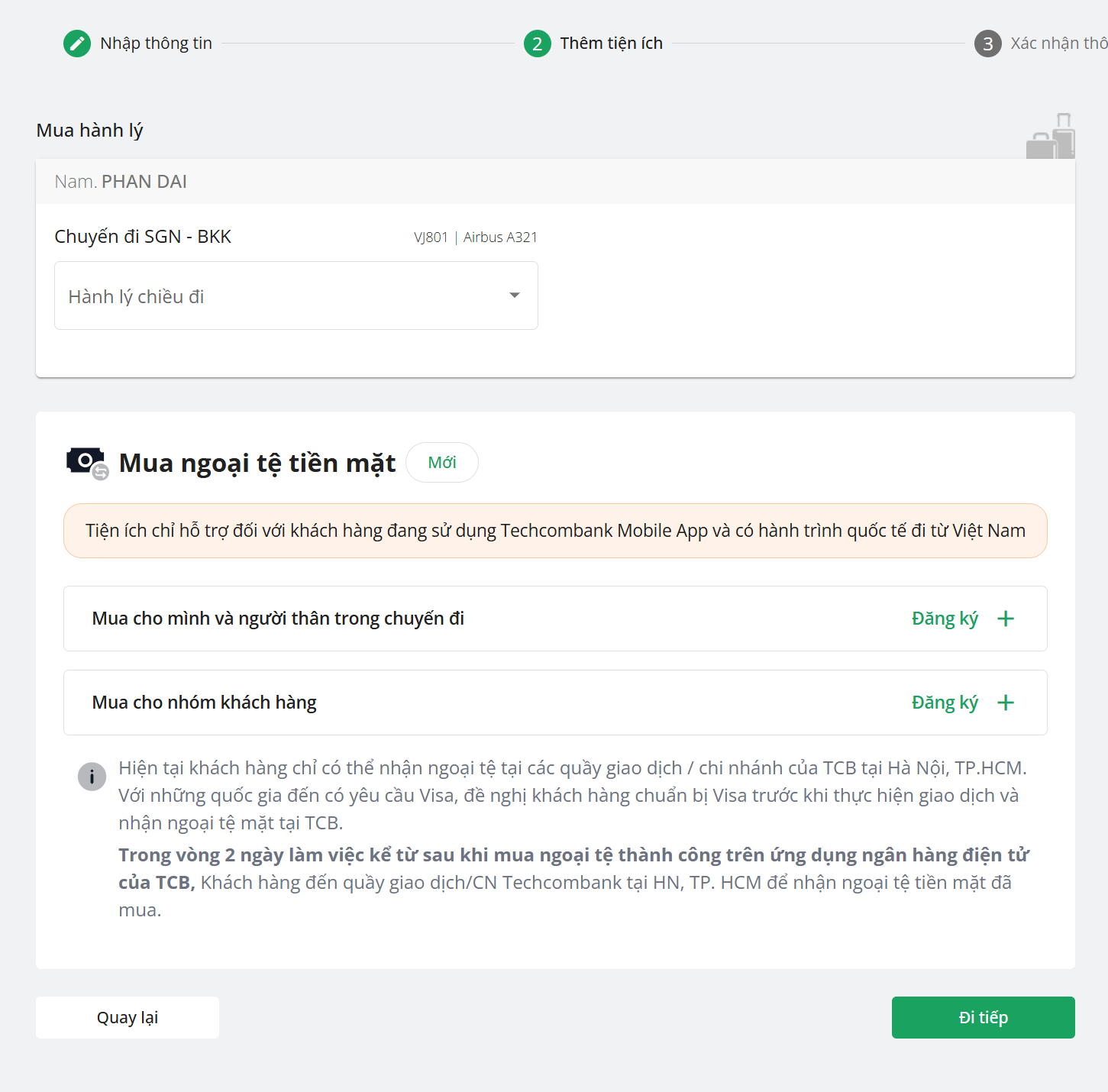Click Đăng ký for group customers

tap(945, 703)
